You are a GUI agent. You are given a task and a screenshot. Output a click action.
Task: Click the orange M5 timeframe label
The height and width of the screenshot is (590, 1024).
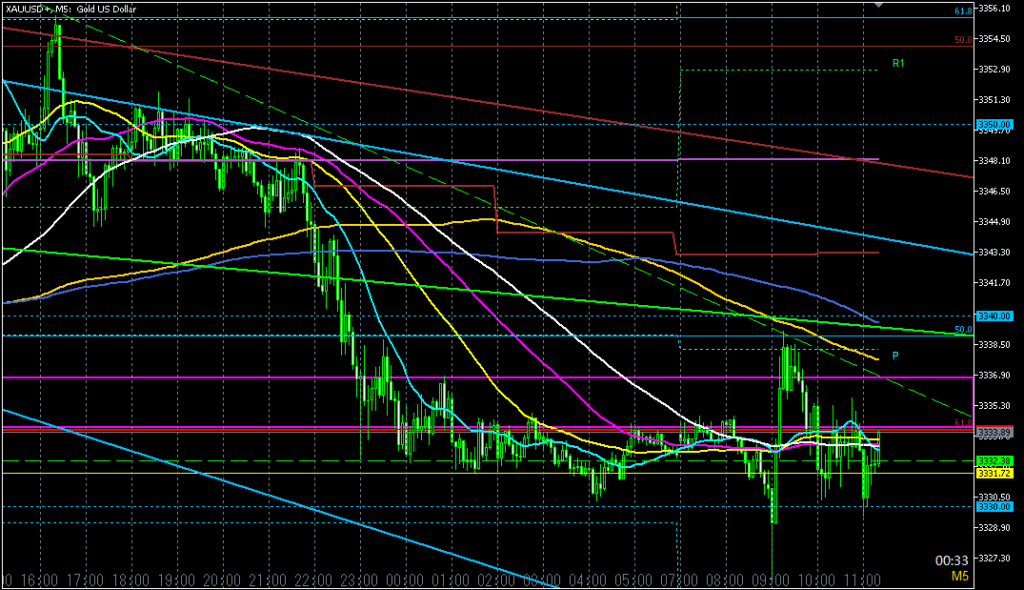(x=959, y=576)
